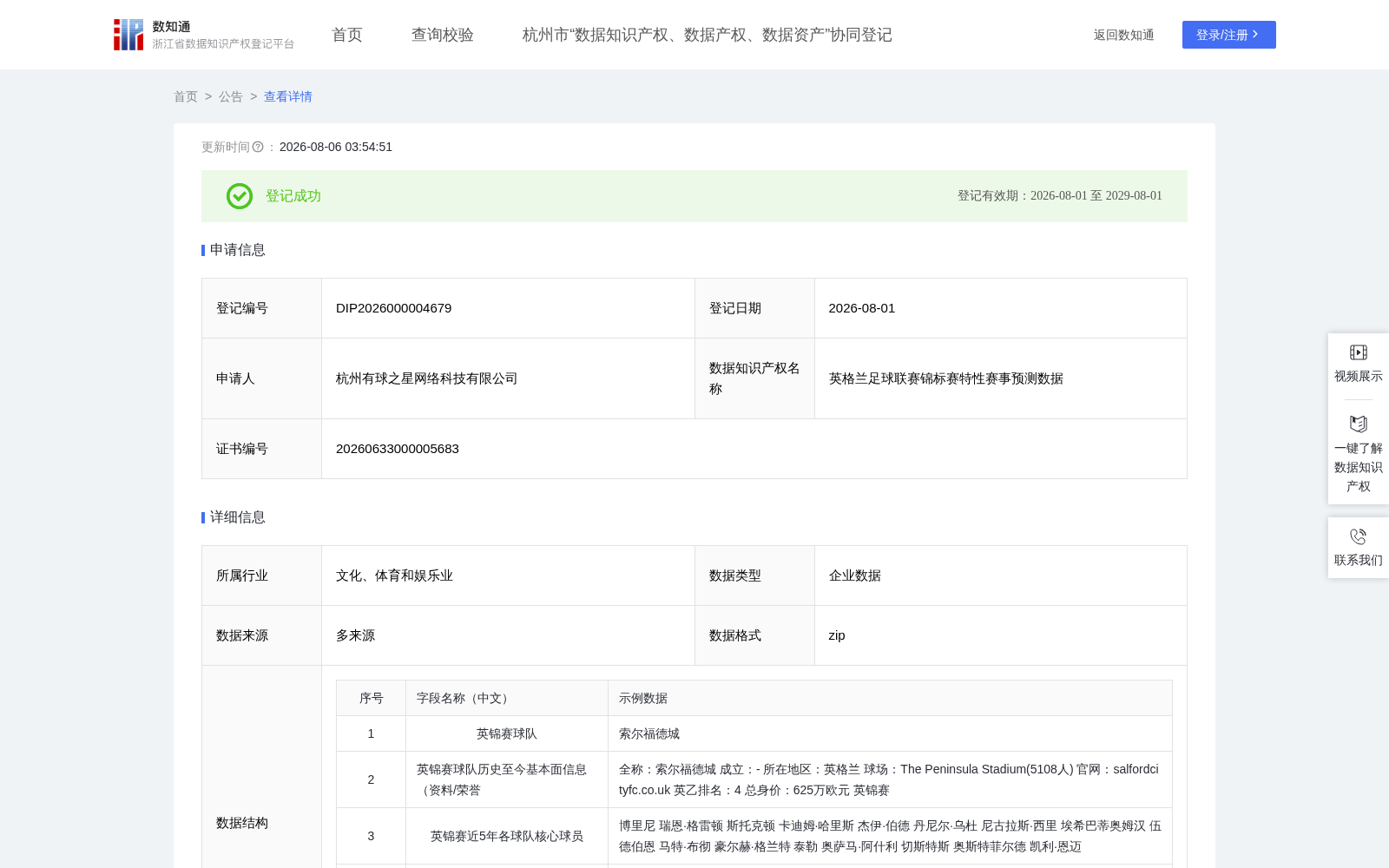1389x868 pixels.
Task: Go to 首页 in breadcrumb
Action: tap(186, 96)
